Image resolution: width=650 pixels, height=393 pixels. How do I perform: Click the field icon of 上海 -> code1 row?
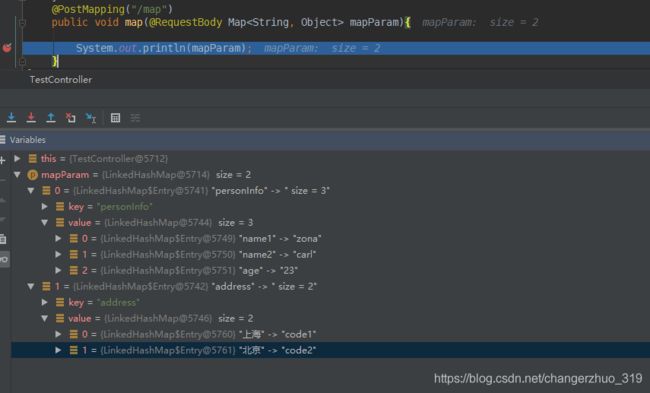point(74,334)
